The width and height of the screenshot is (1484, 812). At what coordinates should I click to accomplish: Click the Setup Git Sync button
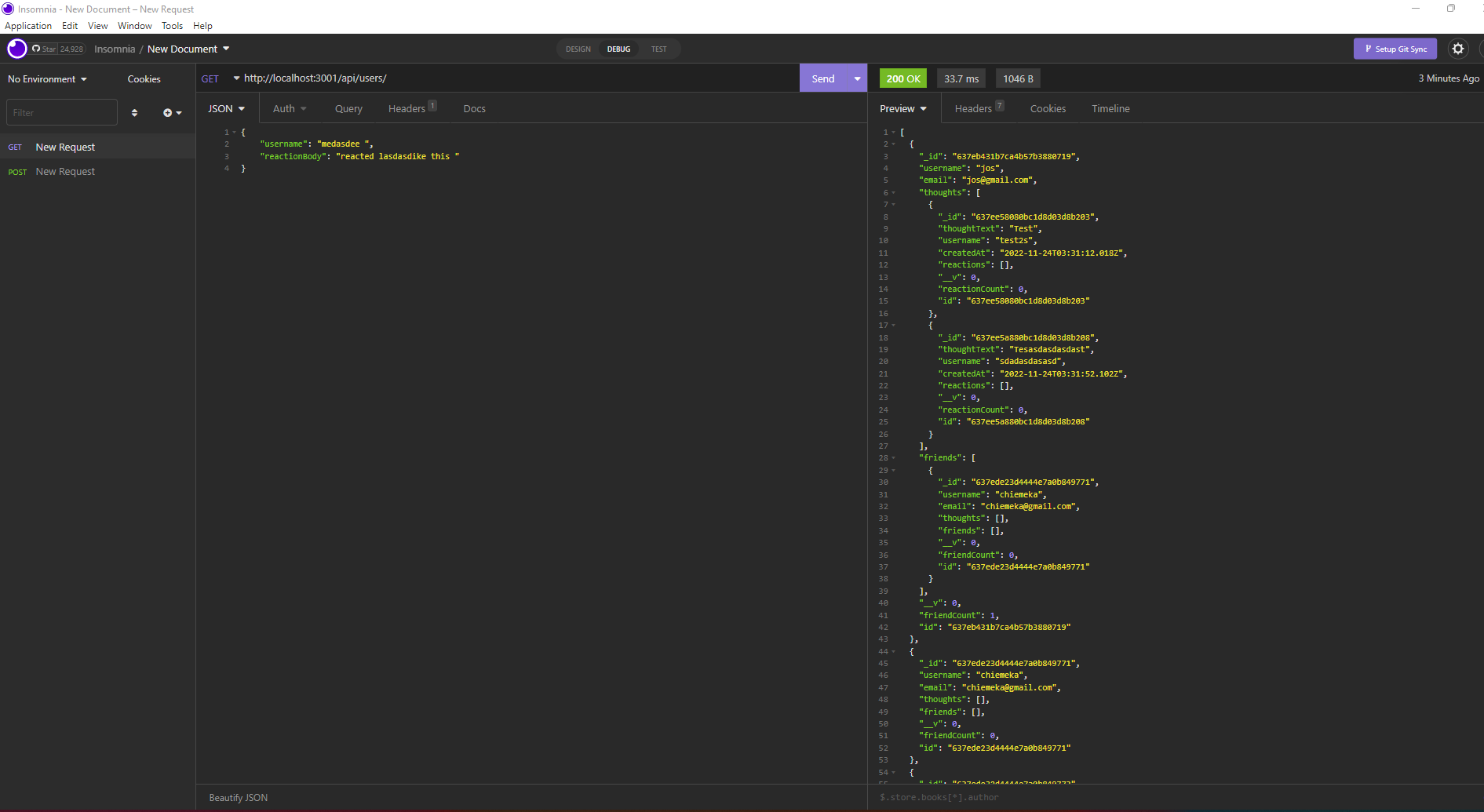[x=1395, y=49]
